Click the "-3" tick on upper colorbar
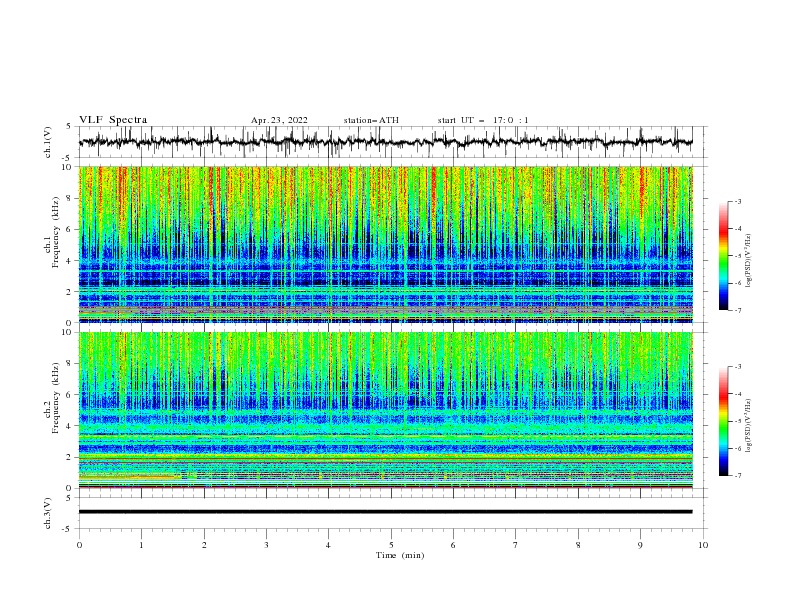 pos(738,201)
